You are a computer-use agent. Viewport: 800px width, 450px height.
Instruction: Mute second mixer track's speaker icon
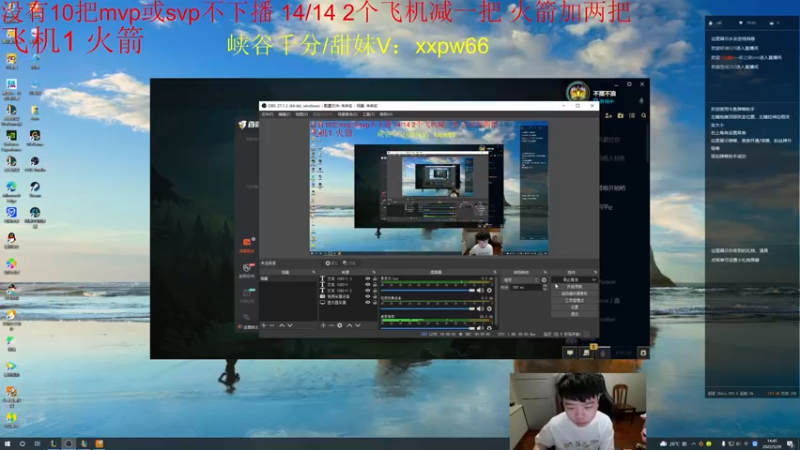pyautogui.click(x=480, y=309)
